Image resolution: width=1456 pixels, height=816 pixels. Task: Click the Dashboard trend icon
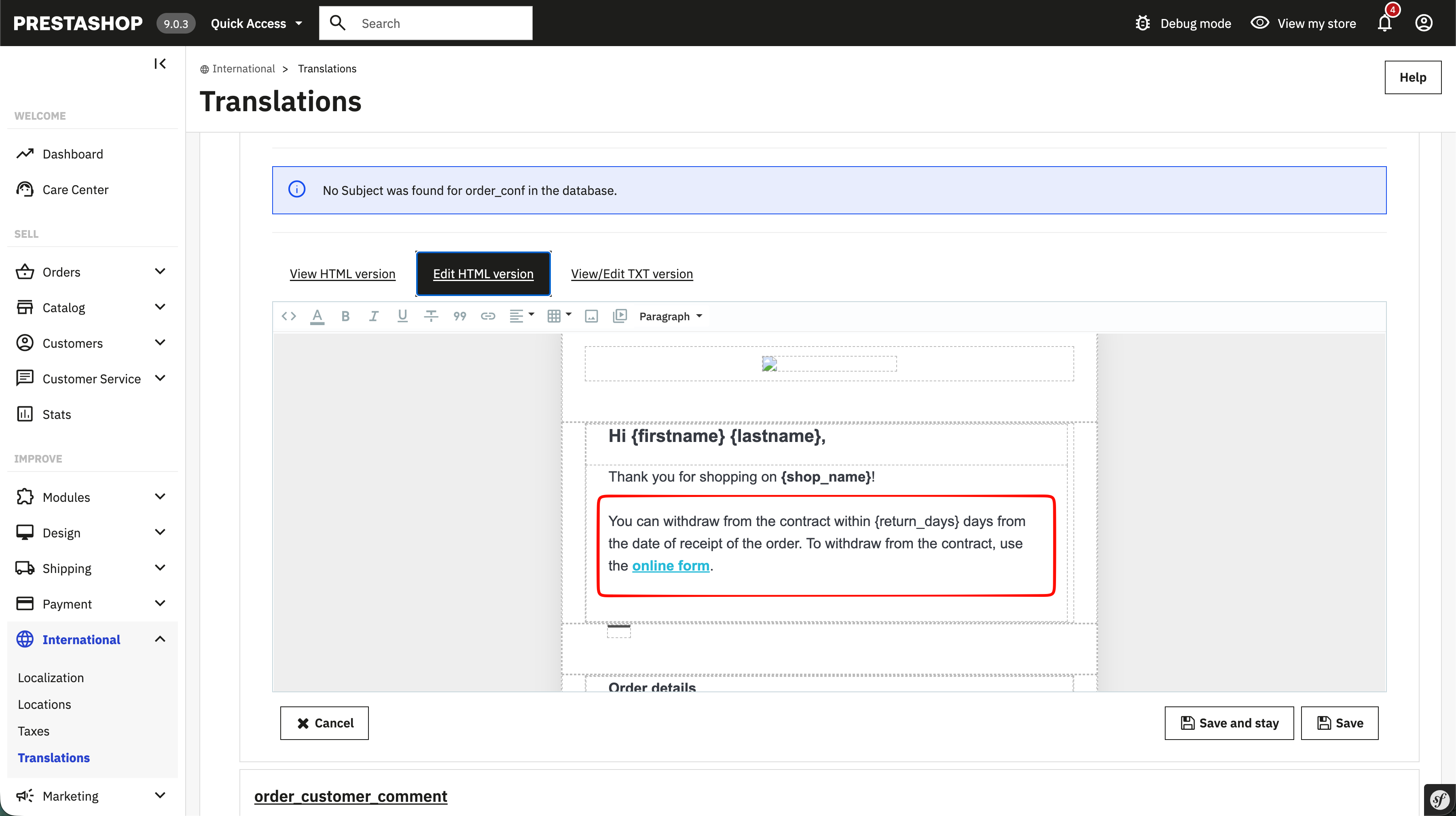(25, 154)
